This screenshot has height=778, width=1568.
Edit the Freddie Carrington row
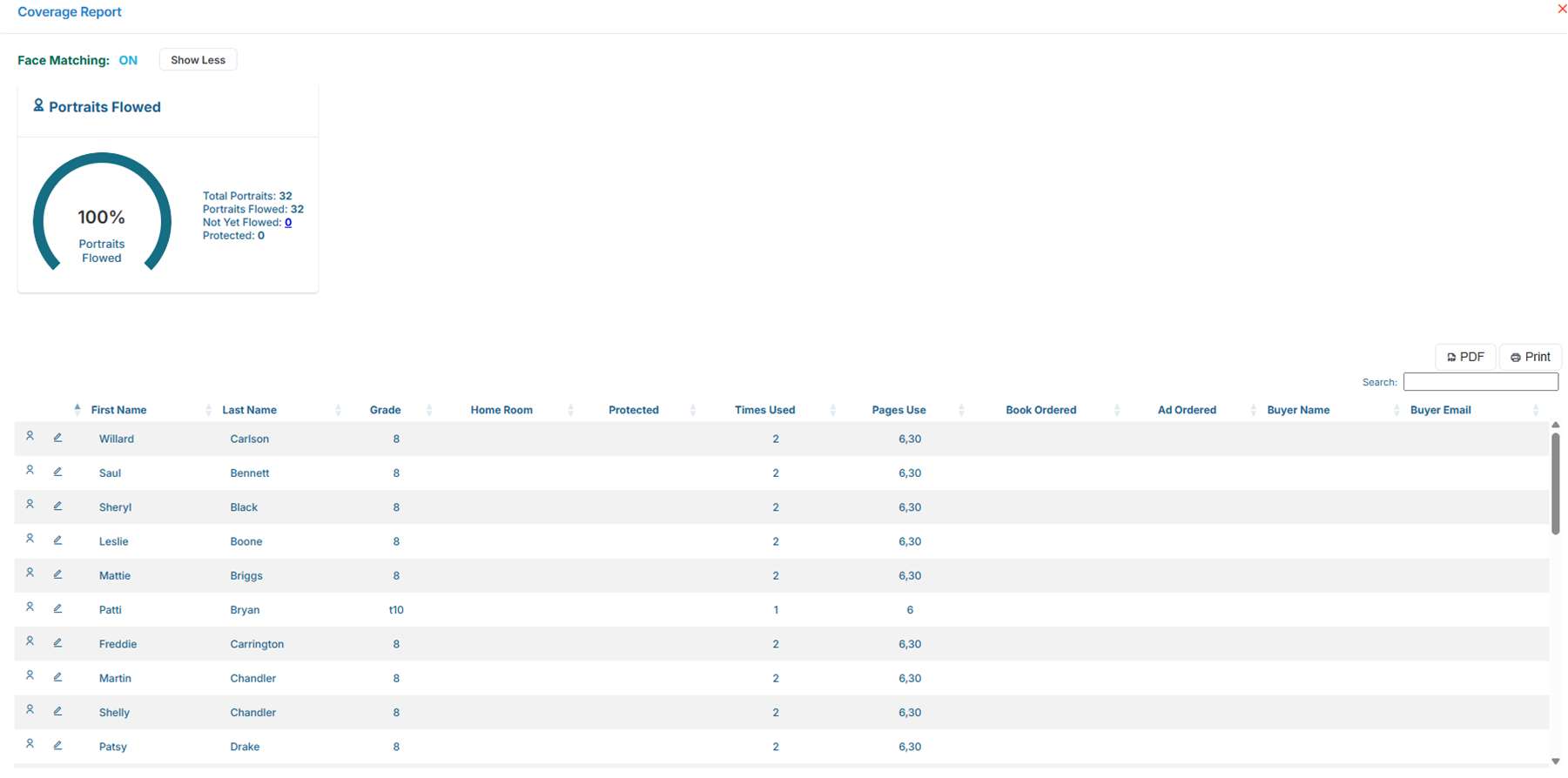pos(57,642)
